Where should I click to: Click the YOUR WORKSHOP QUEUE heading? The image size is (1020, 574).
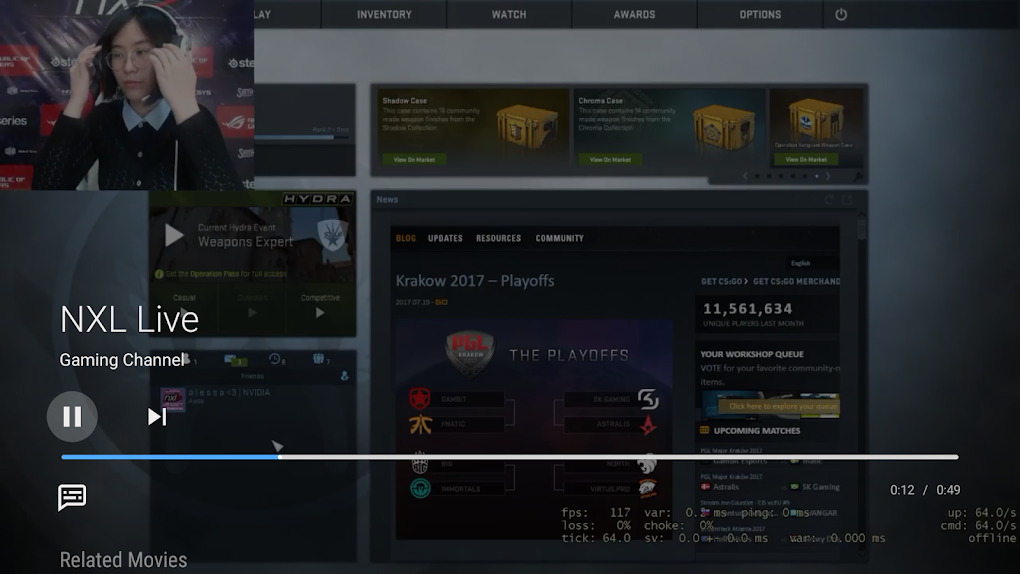[752, 354]
